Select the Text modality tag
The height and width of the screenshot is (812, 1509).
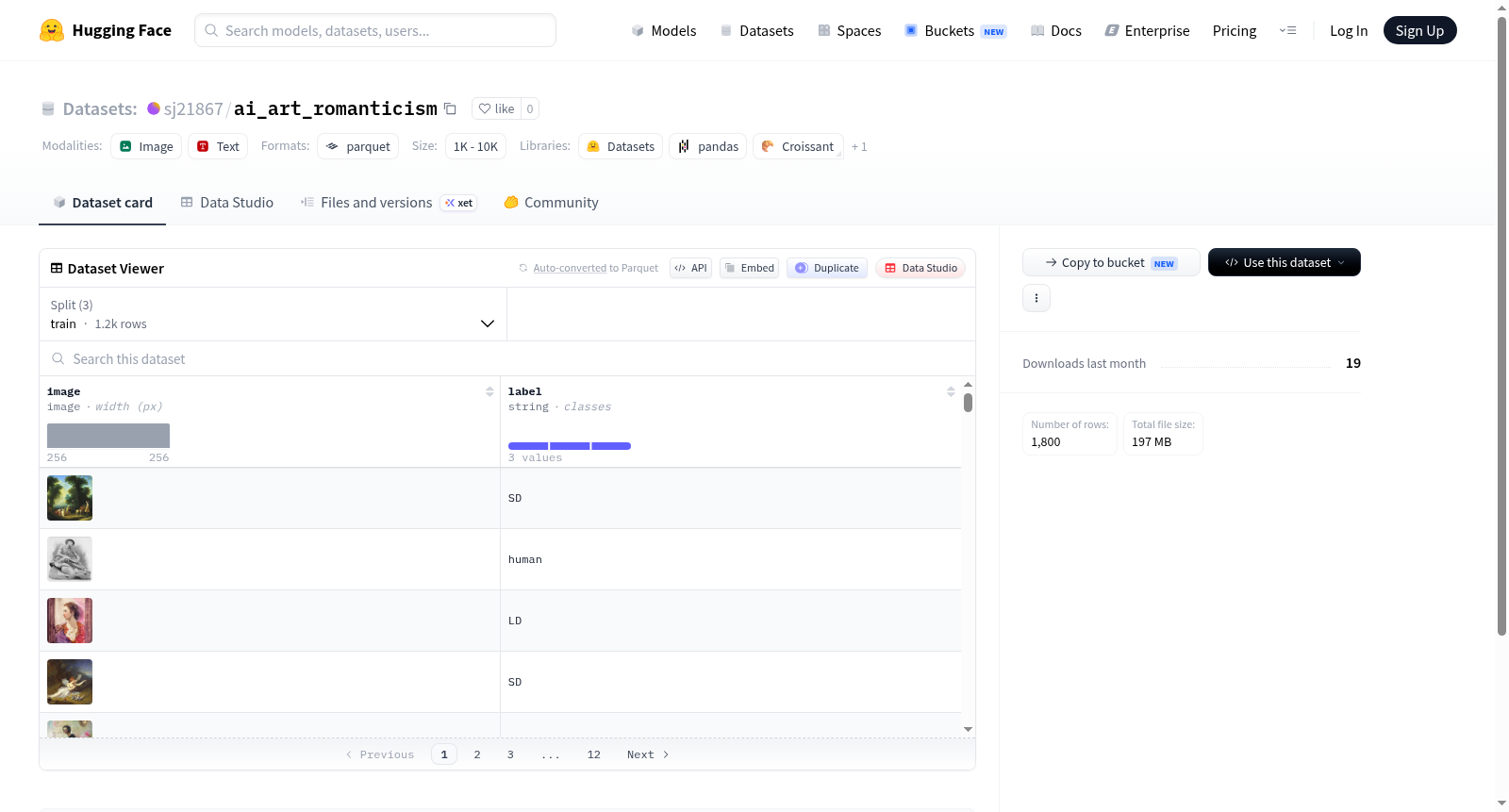point(218,146)
